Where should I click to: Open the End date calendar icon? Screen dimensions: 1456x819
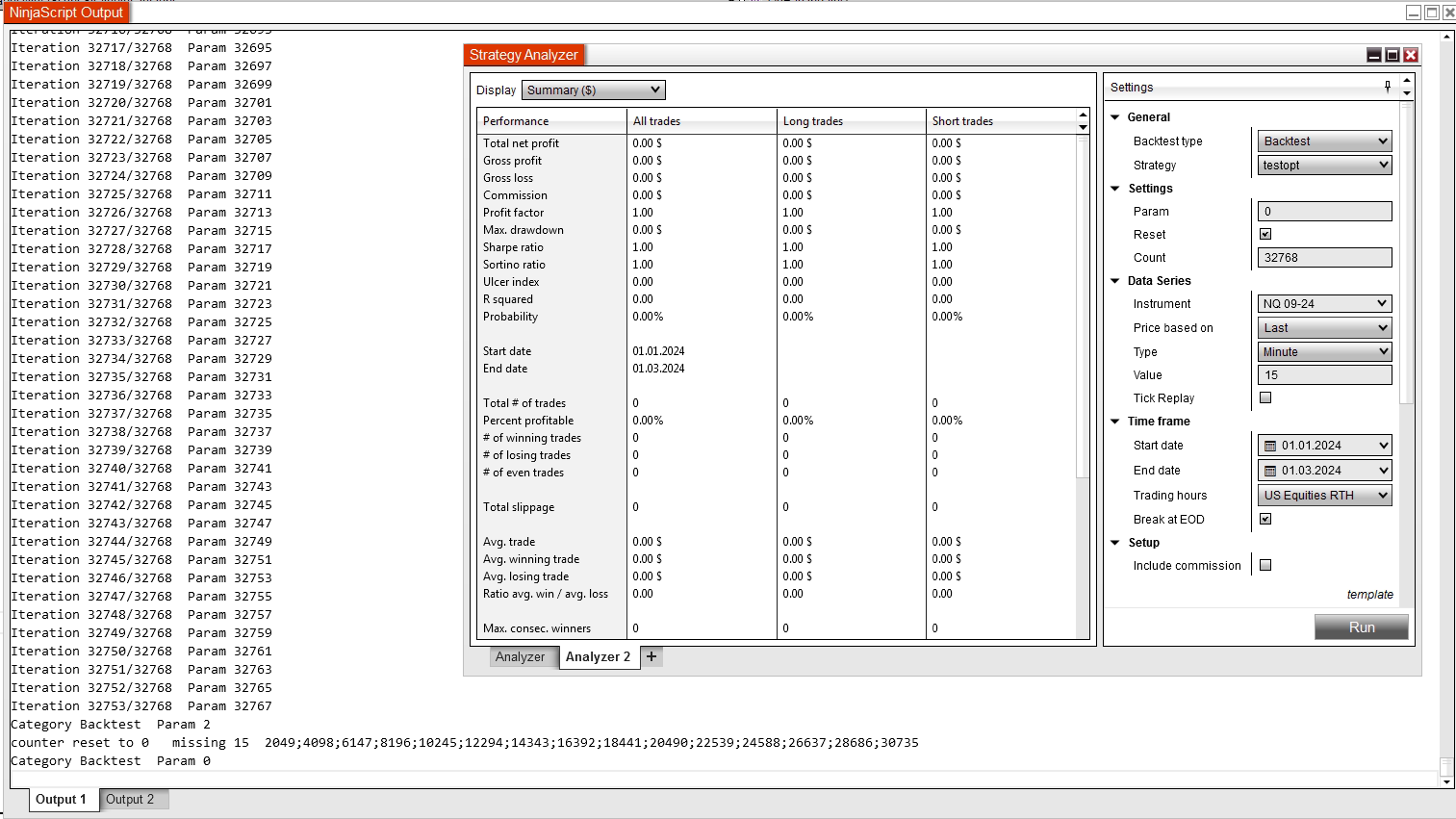[x=1270, y=471]
